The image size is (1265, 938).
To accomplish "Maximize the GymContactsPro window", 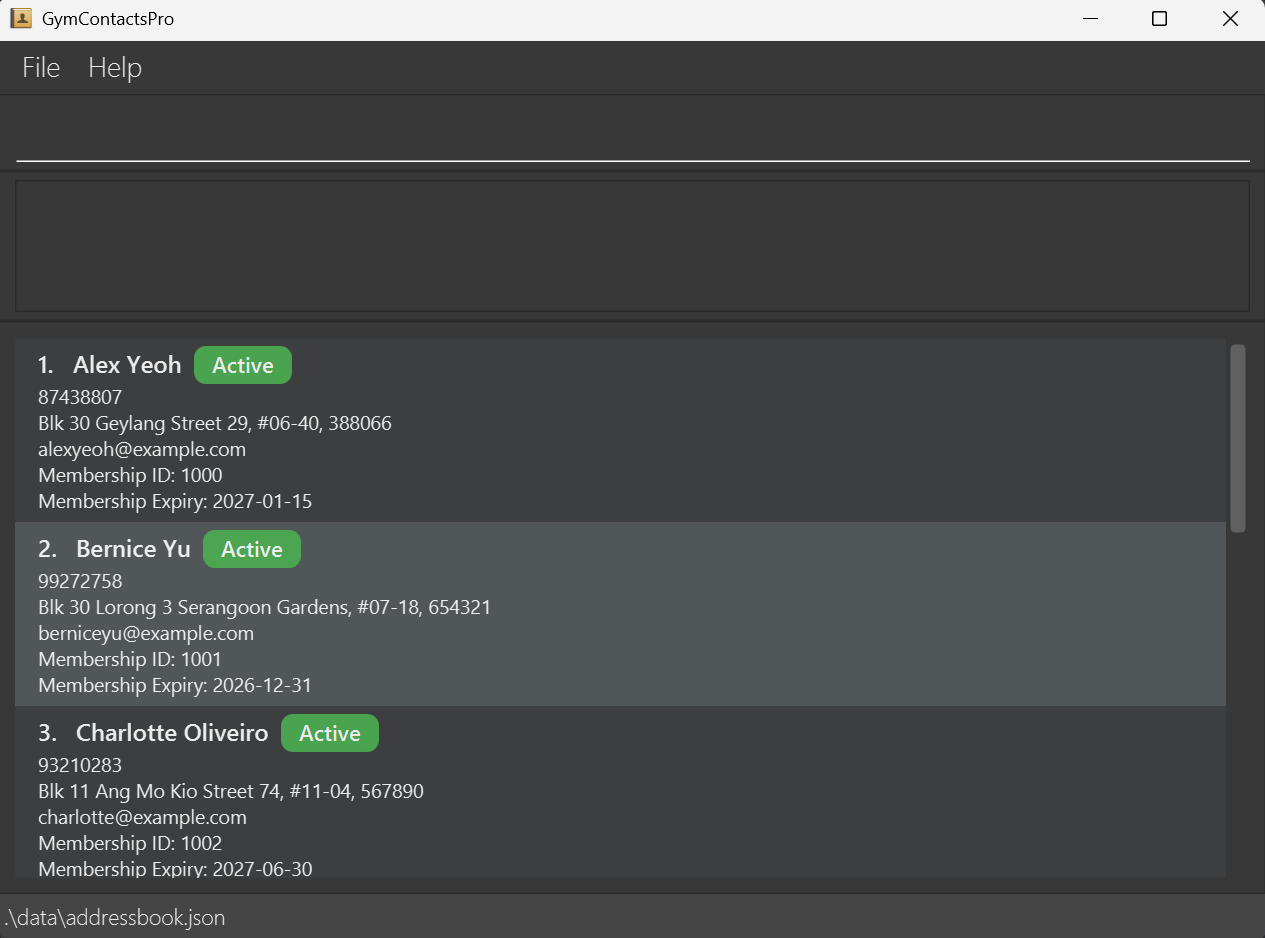I will [x=1159, y=19].
